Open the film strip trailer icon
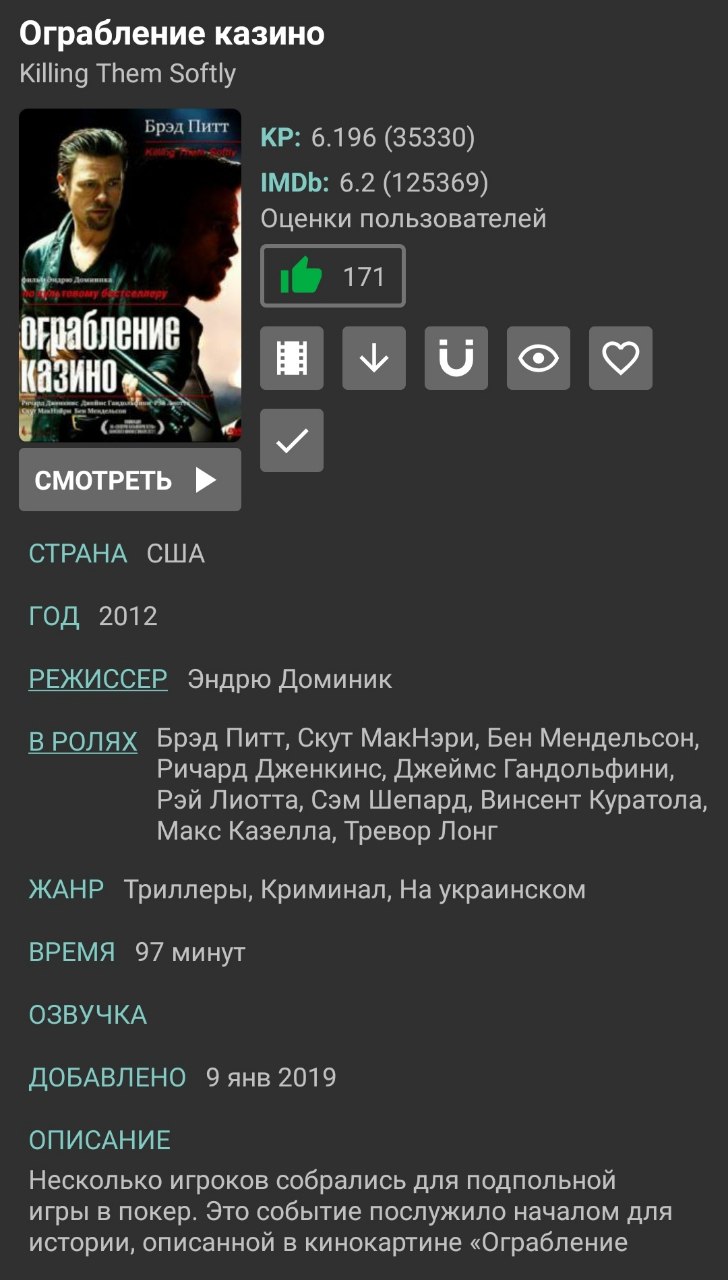The height and width of the screenshot is (1280, 728). point(292,358)
